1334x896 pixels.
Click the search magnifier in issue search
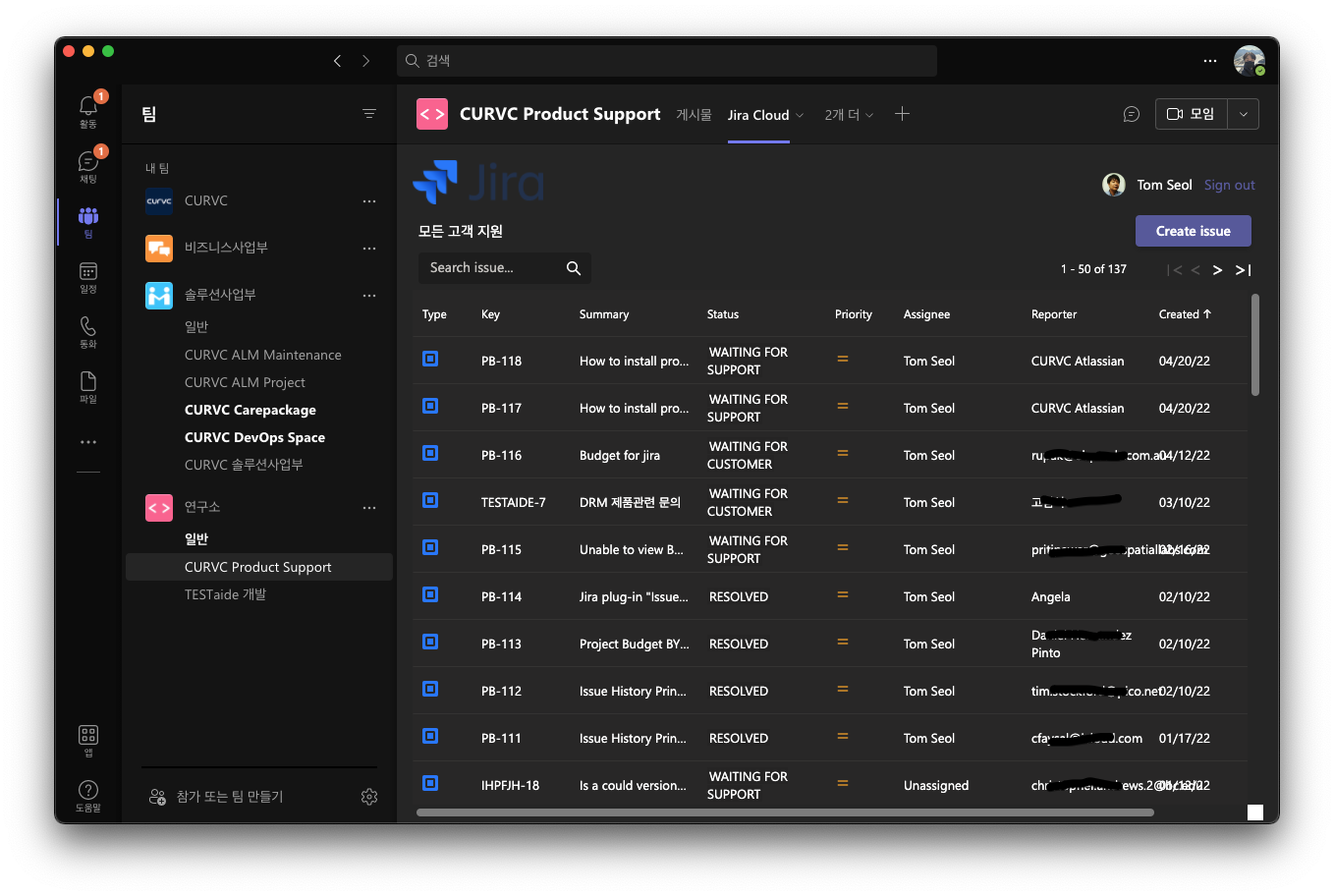[574, 268]
